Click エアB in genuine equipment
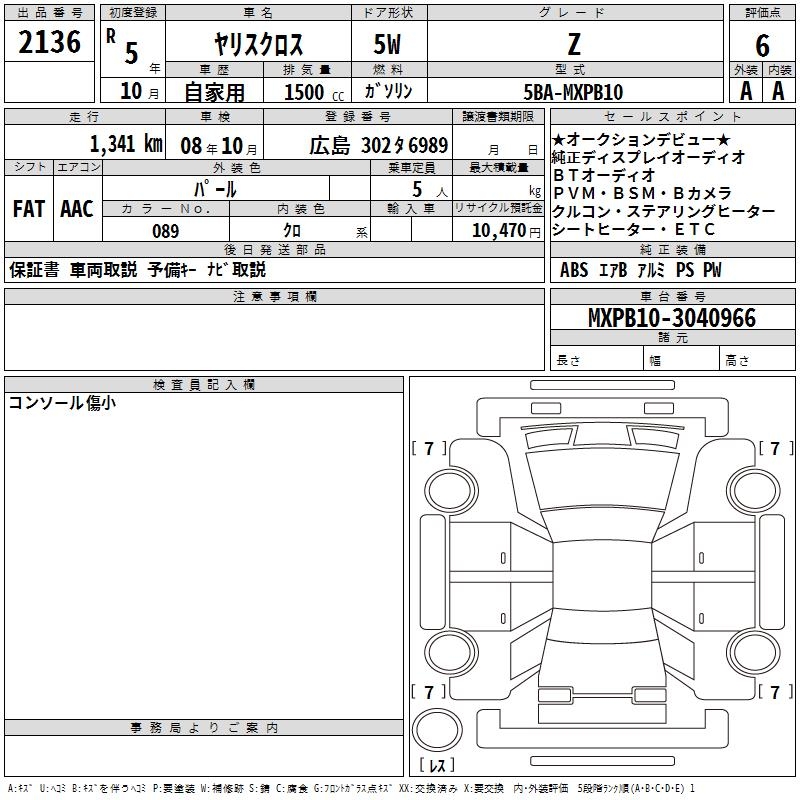This screenshot has height=800, width=800. [x=613, y=270]
